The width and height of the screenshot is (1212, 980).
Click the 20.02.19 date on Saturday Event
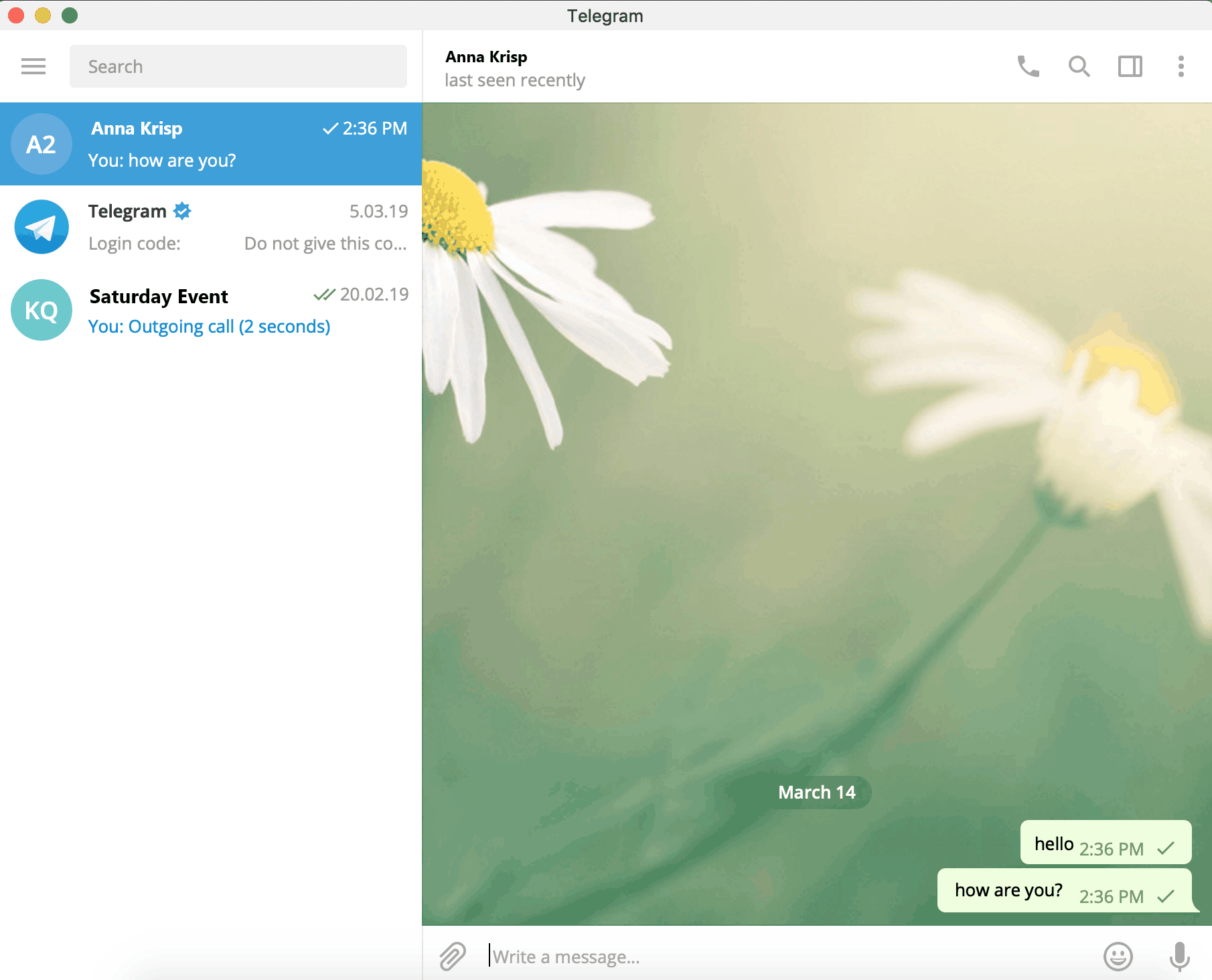[374, 295]
